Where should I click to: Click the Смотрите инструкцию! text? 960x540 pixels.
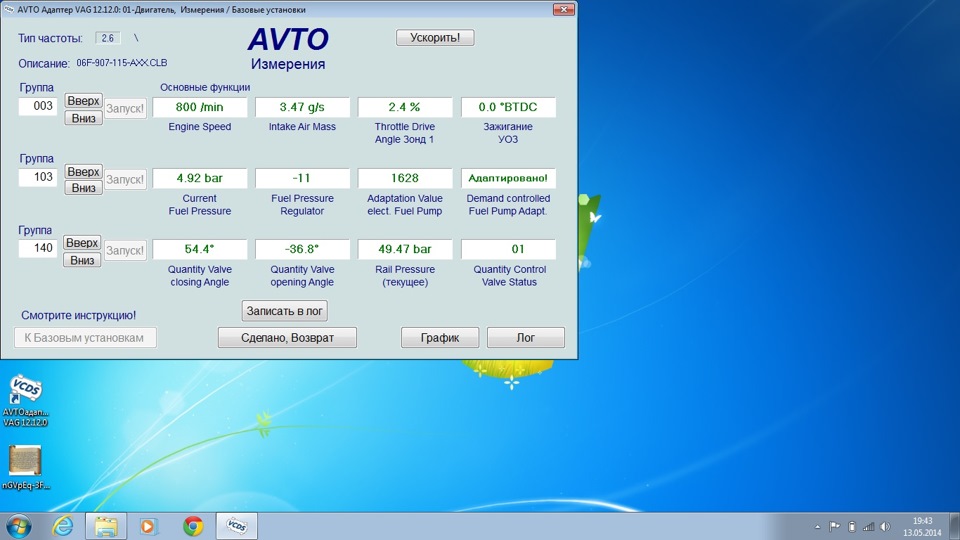(78, 315)
